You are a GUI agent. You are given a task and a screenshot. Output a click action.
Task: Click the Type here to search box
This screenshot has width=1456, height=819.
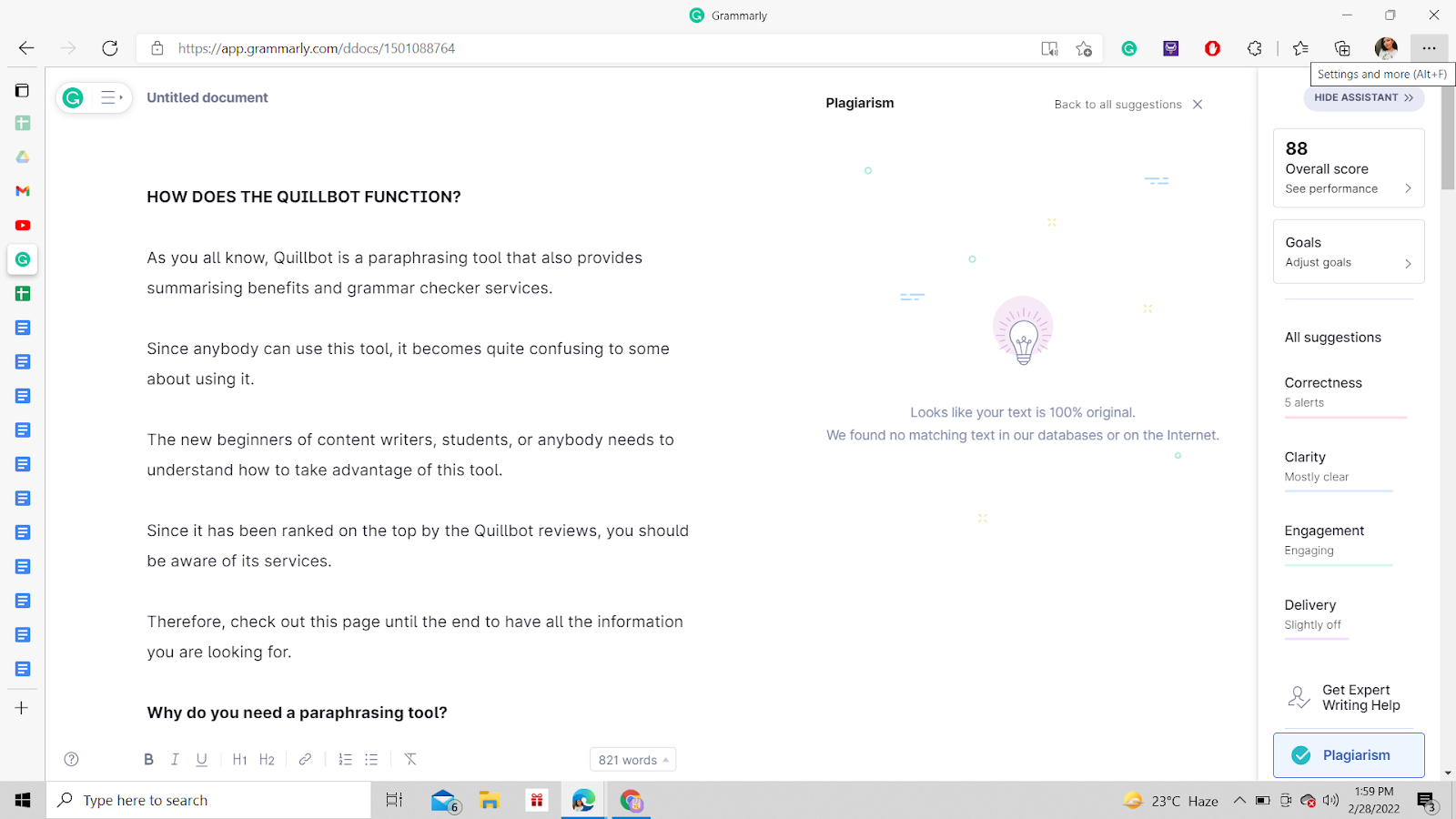coord(208,801)
